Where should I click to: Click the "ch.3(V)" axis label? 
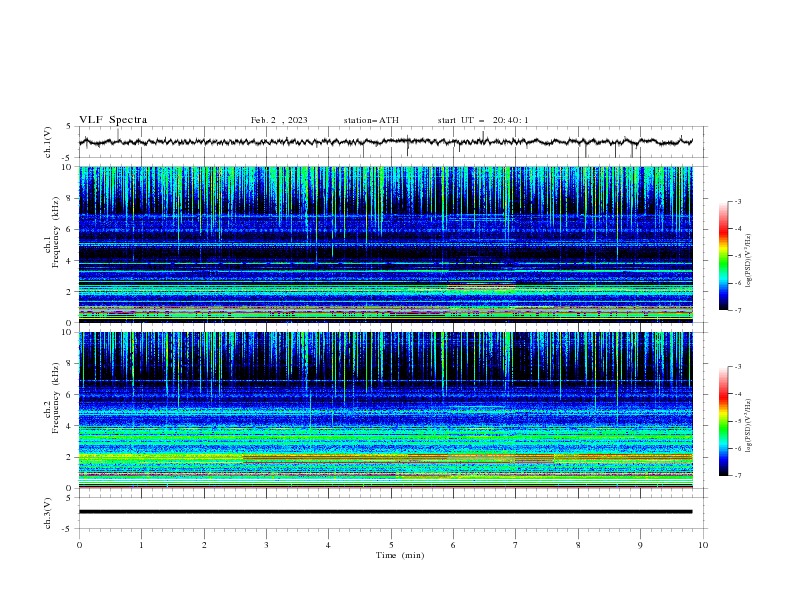48,513
